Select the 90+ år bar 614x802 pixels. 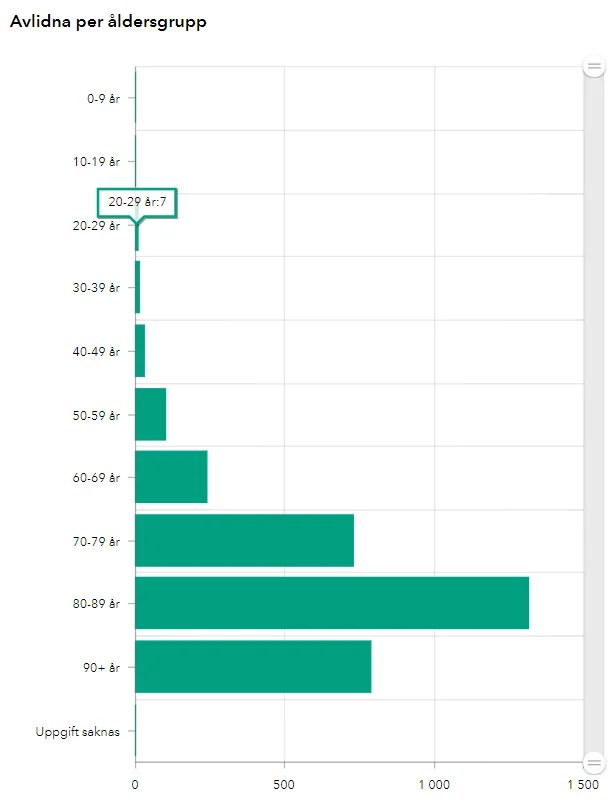tap(253, 667)
